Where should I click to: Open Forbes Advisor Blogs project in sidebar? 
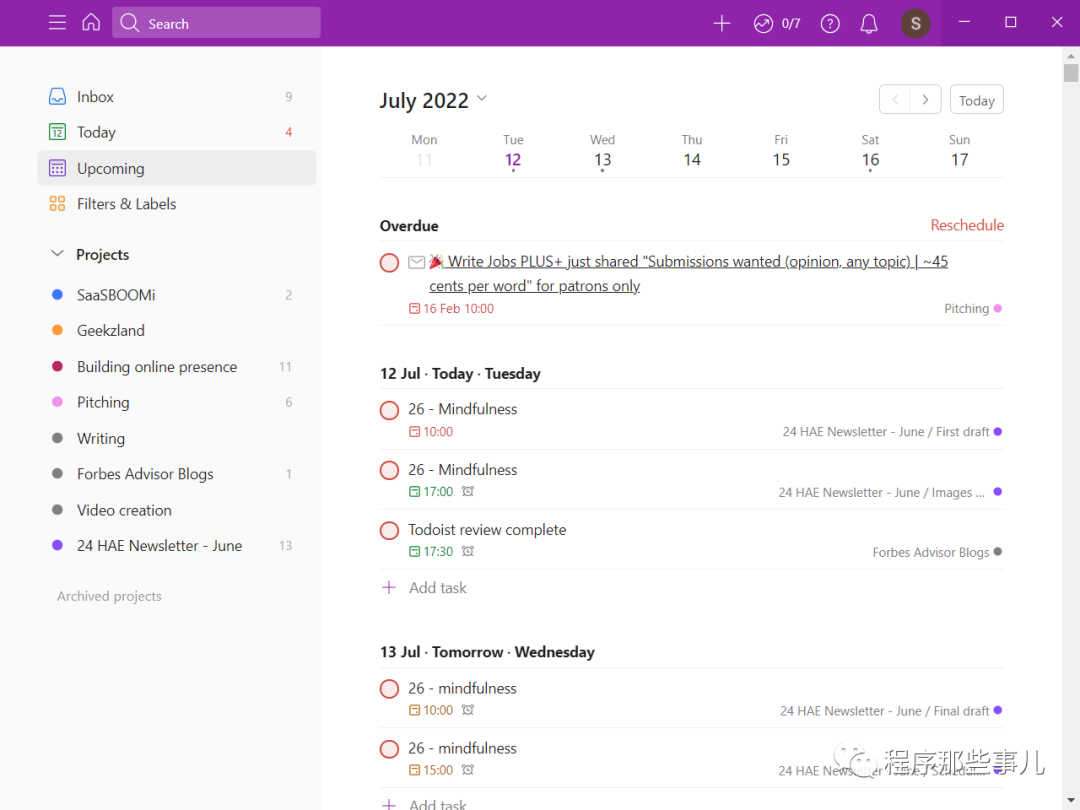(176, 474)
